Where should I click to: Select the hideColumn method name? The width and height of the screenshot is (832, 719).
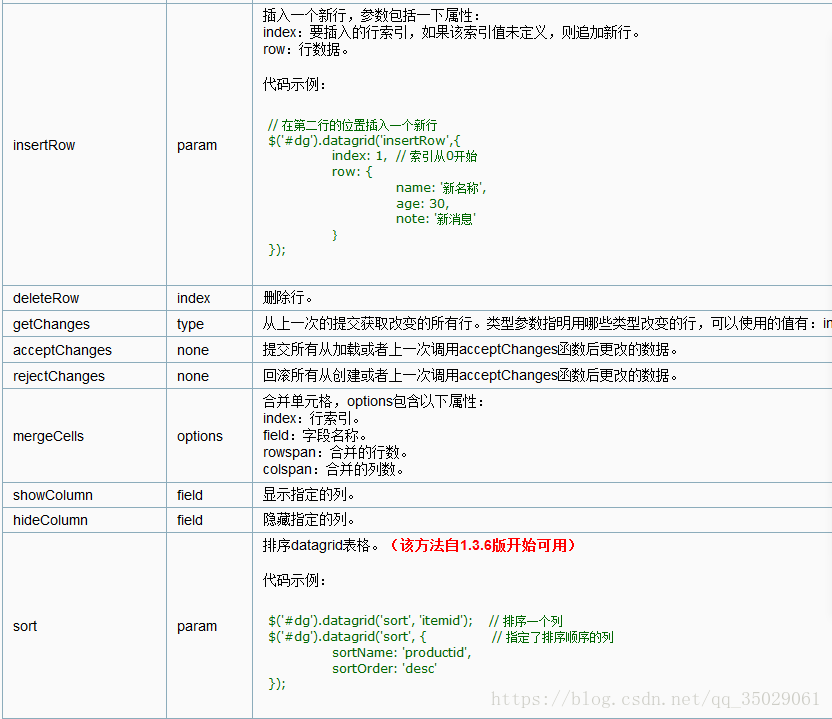pos(50,520)
